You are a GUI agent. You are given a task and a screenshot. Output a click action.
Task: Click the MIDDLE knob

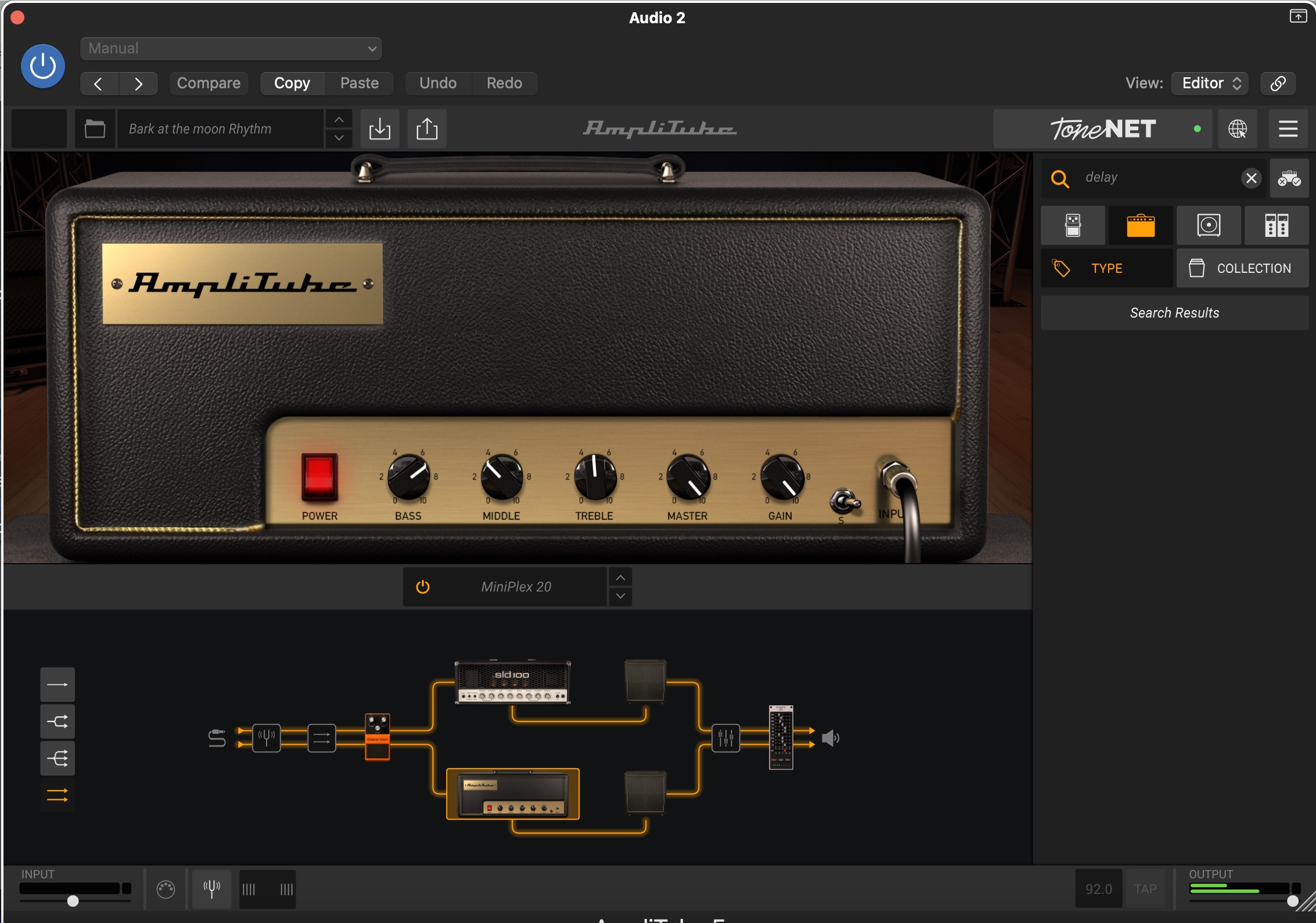[x=502, y=477]
